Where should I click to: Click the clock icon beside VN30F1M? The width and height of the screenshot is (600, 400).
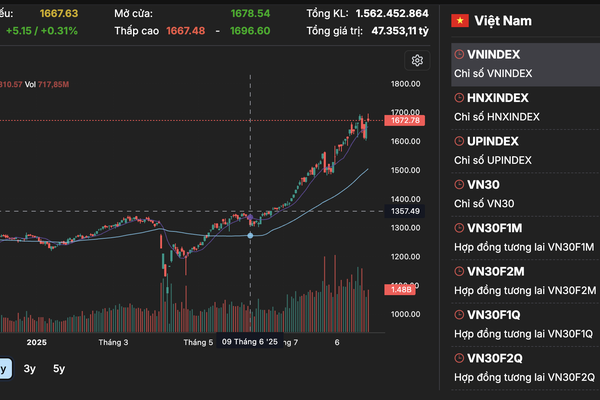tap(460, 228)
